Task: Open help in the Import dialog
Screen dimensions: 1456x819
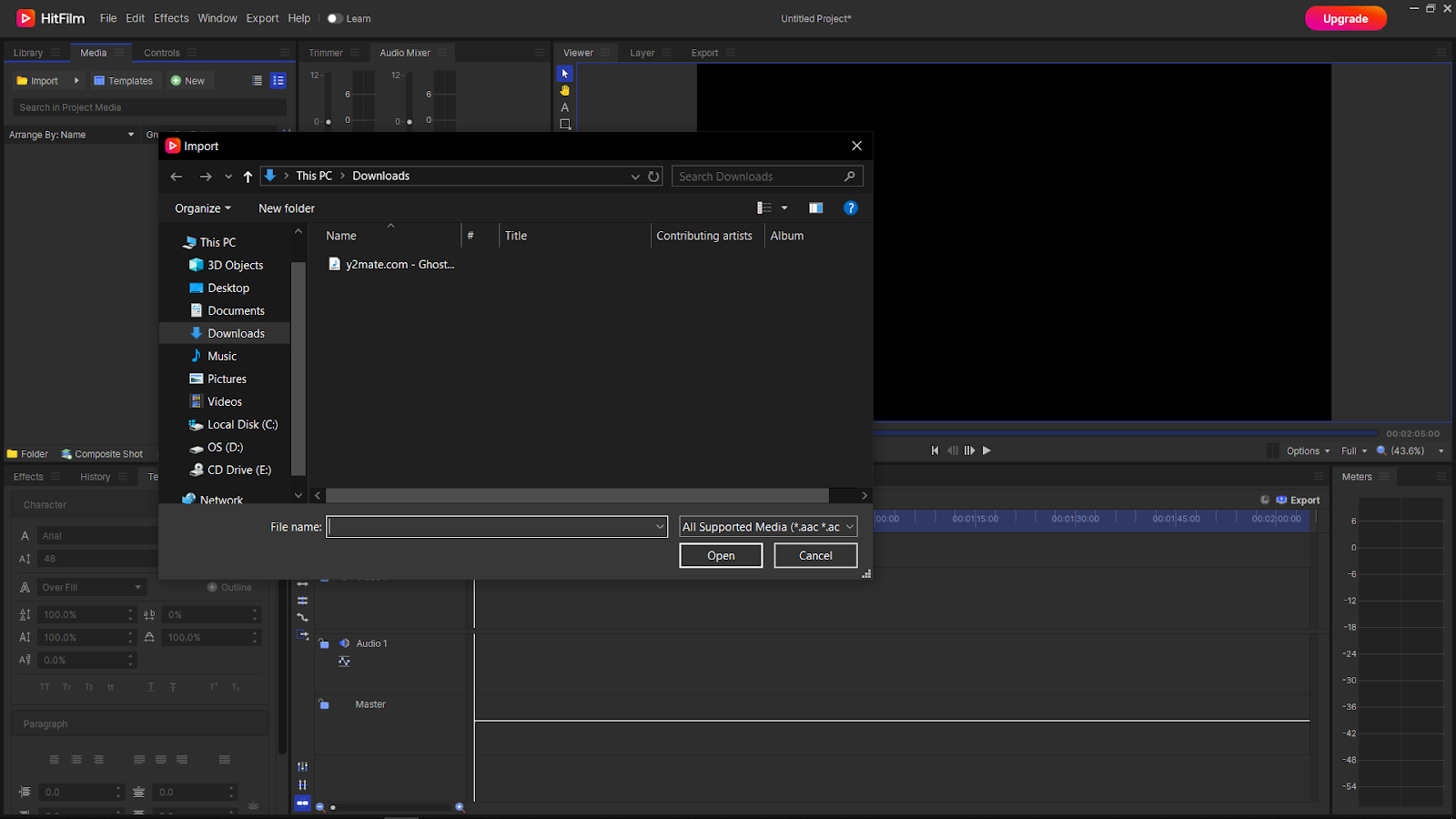Action: 850,208
